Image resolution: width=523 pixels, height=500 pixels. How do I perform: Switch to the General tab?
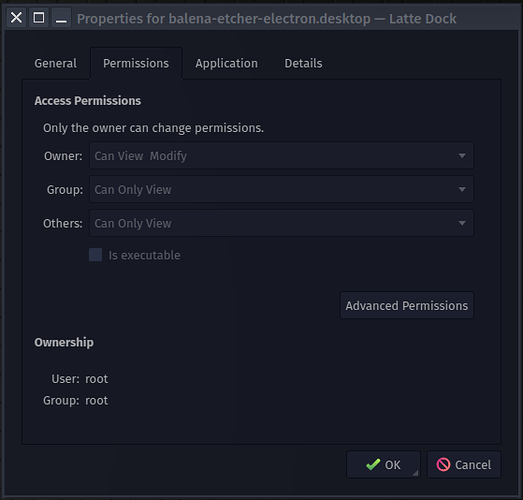tap(55, 63)
